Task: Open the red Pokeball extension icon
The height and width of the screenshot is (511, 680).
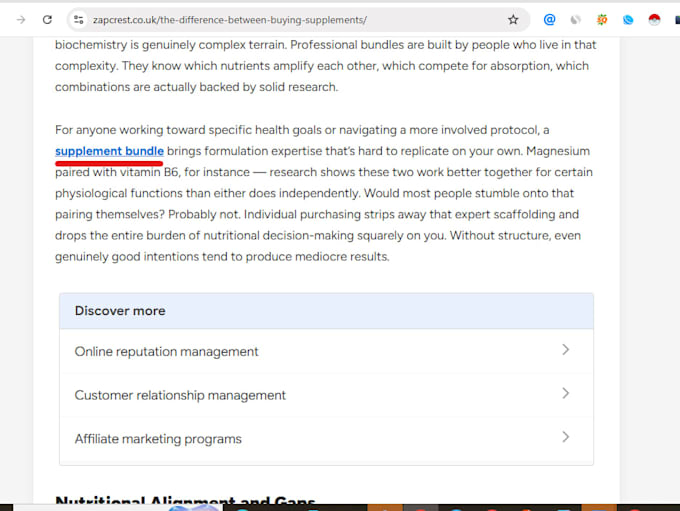Action: tap(654, 20)
